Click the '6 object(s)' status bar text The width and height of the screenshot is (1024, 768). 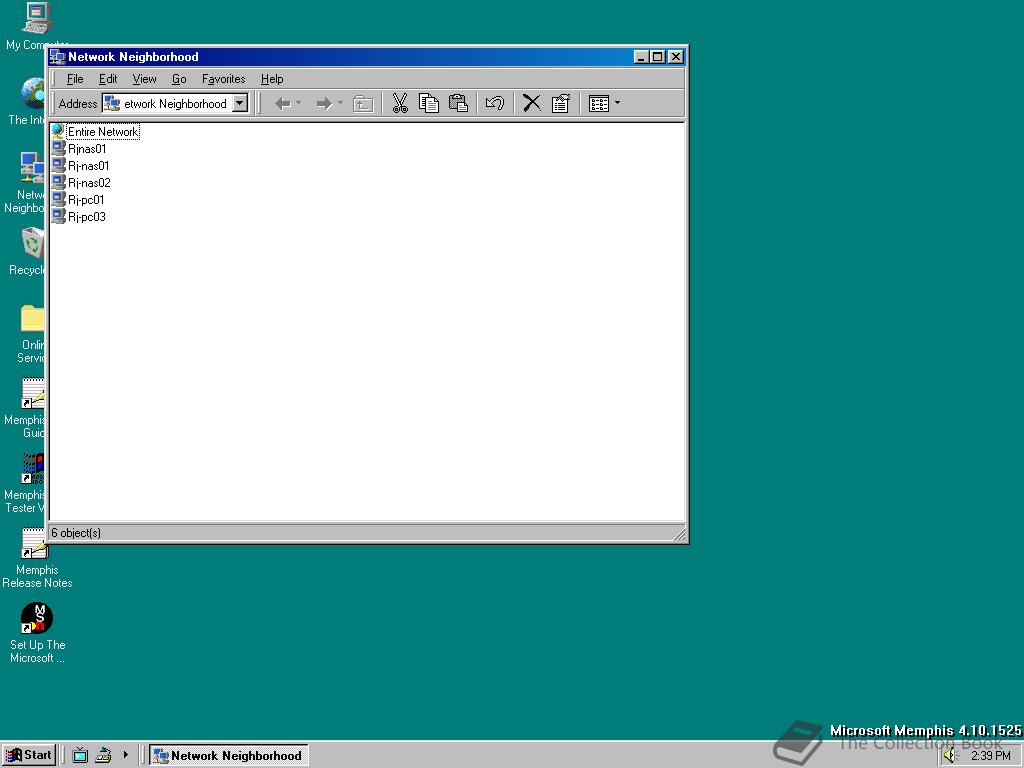[76, 533]
